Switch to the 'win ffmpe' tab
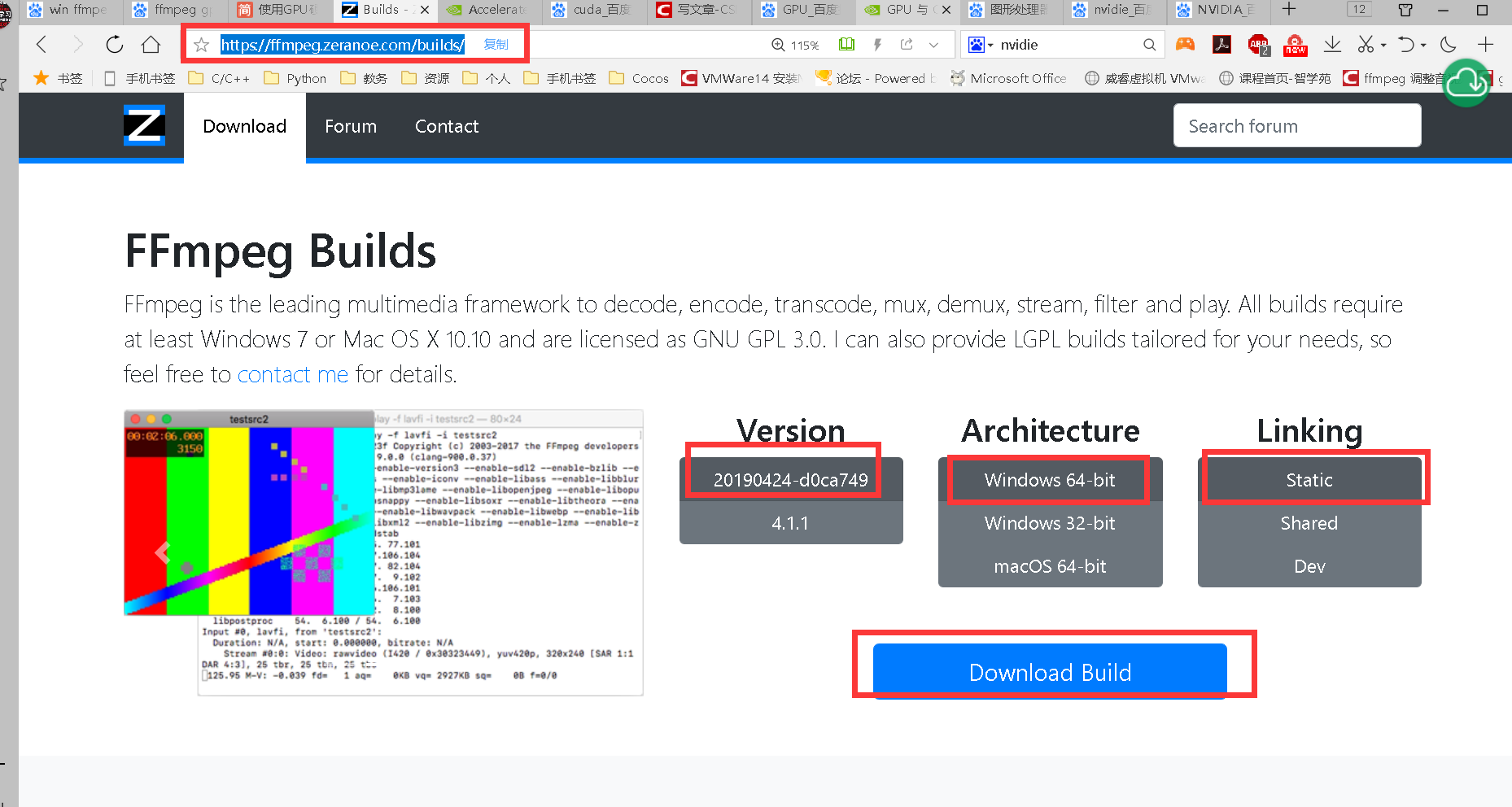 tap(69, 10)
